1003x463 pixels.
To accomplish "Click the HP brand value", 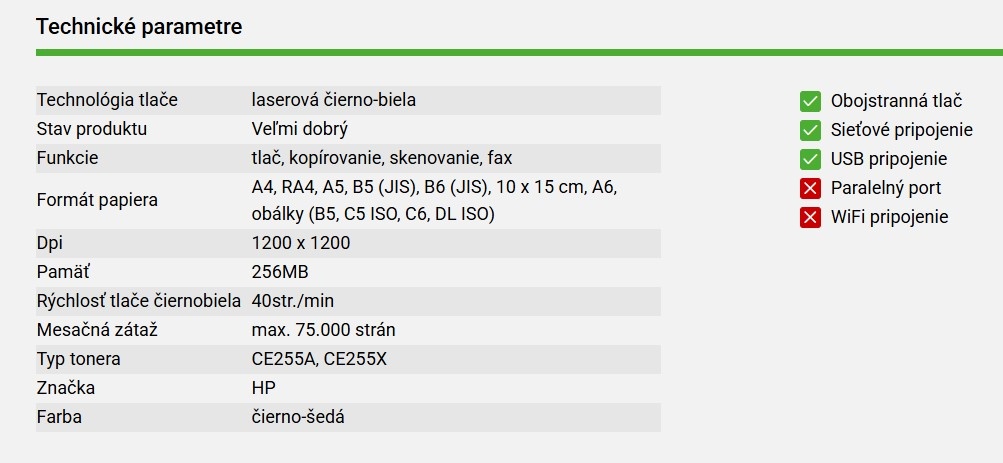I will 264,388.
